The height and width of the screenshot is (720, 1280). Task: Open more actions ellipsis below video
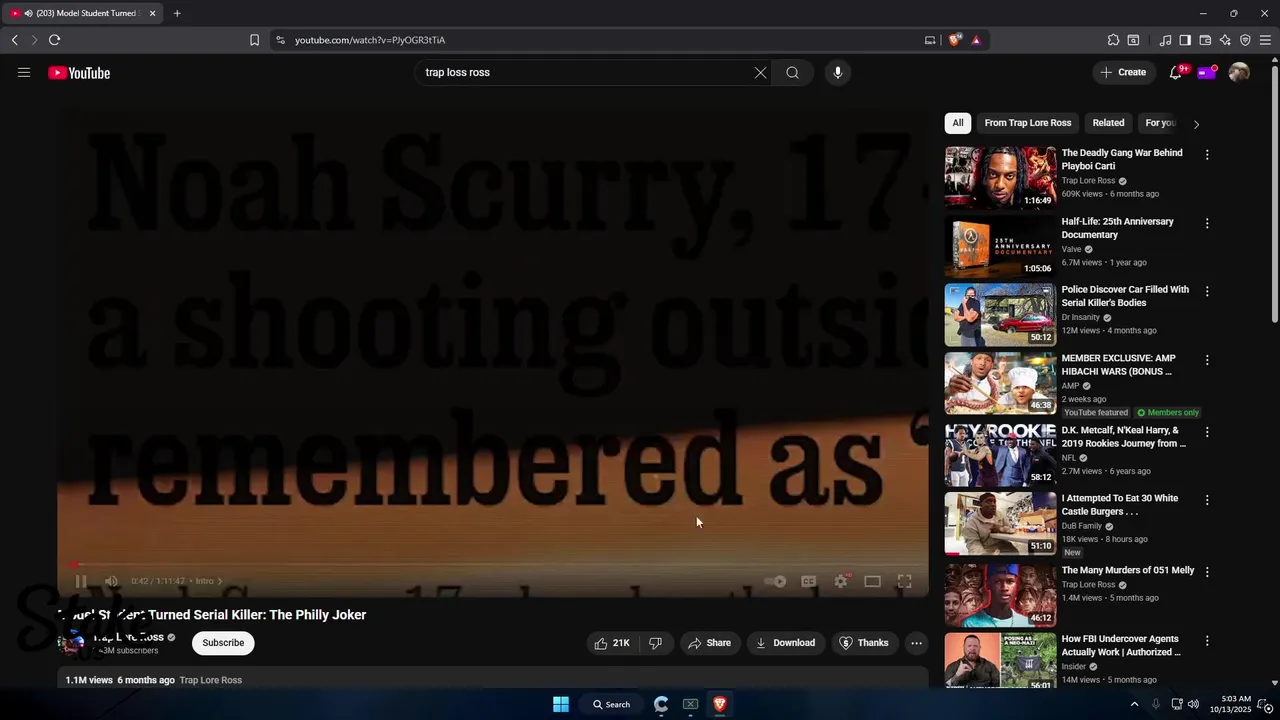click(x=916, y=643)
